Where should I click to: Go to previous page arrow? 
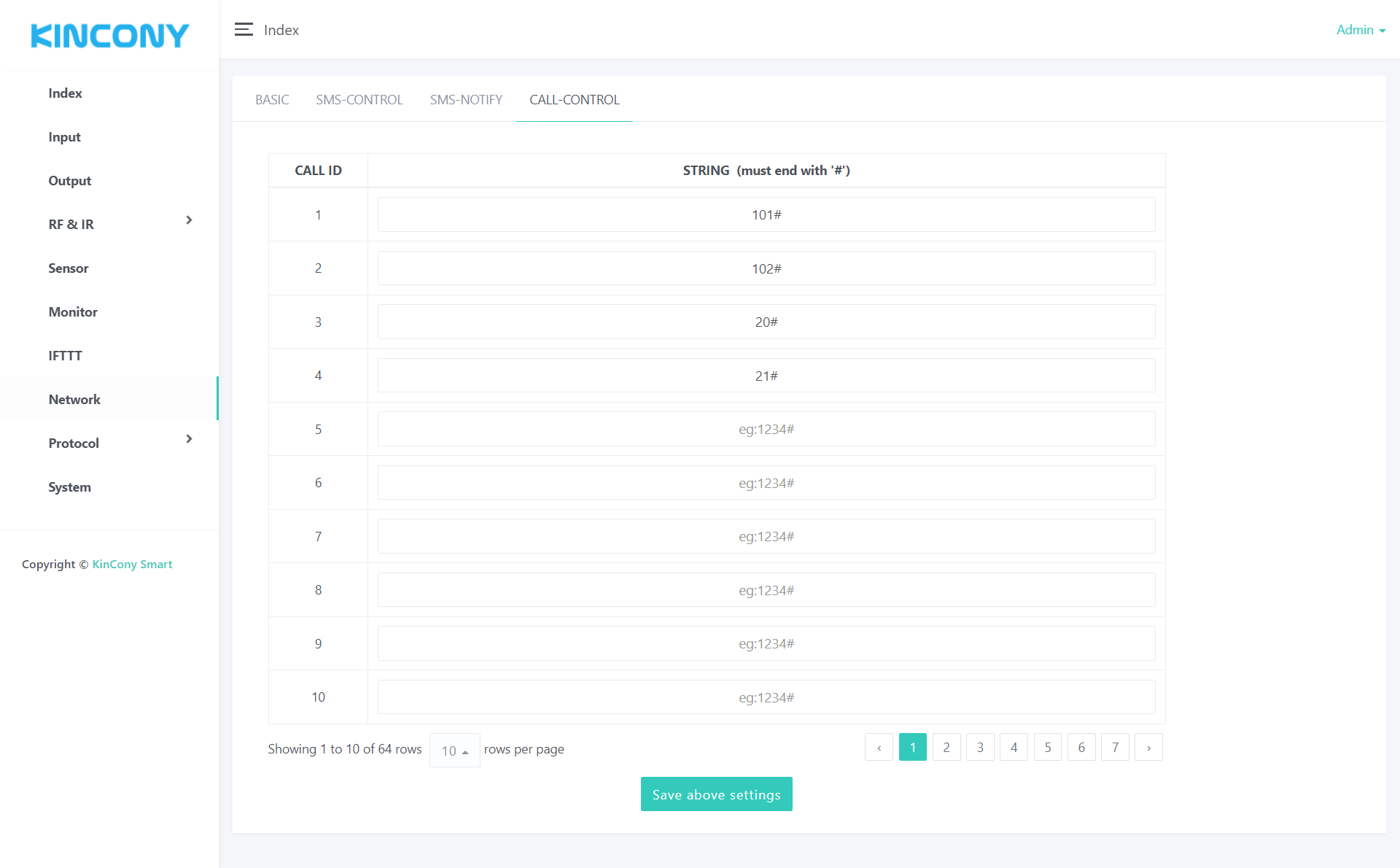tap(879, 747)
